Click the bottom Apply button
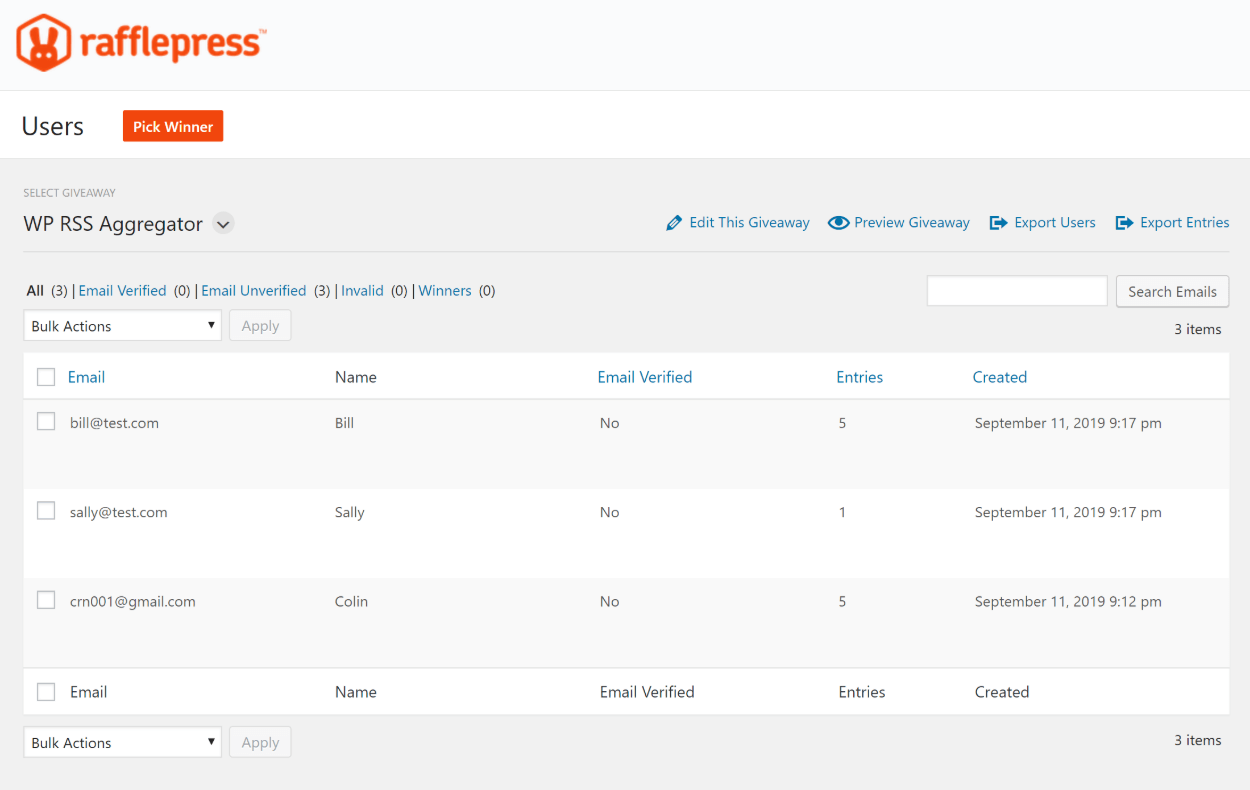1250x790 pixels. [x=260, y=742]
